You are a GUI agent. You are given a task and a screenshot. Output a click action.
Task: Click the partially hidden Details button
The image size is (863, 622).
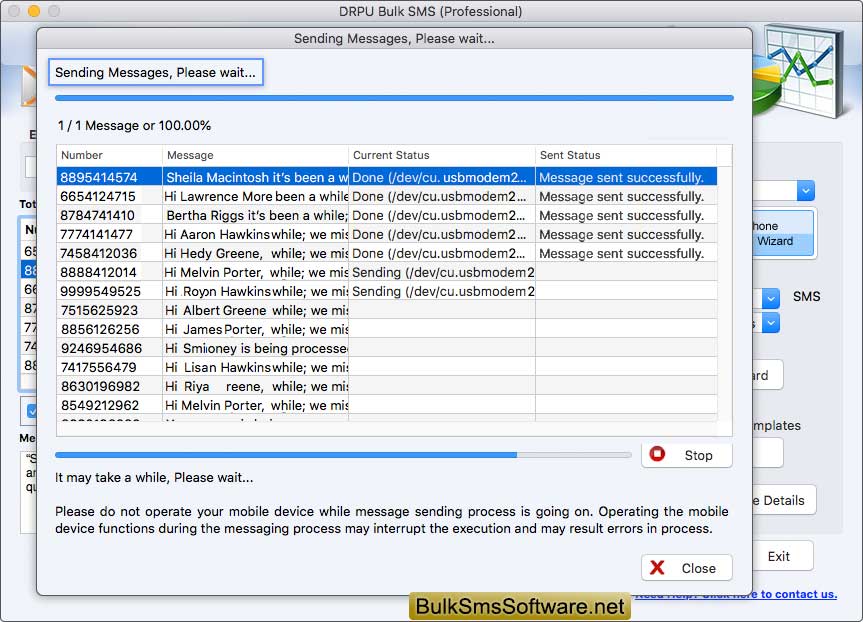click(x=784, y=500)
